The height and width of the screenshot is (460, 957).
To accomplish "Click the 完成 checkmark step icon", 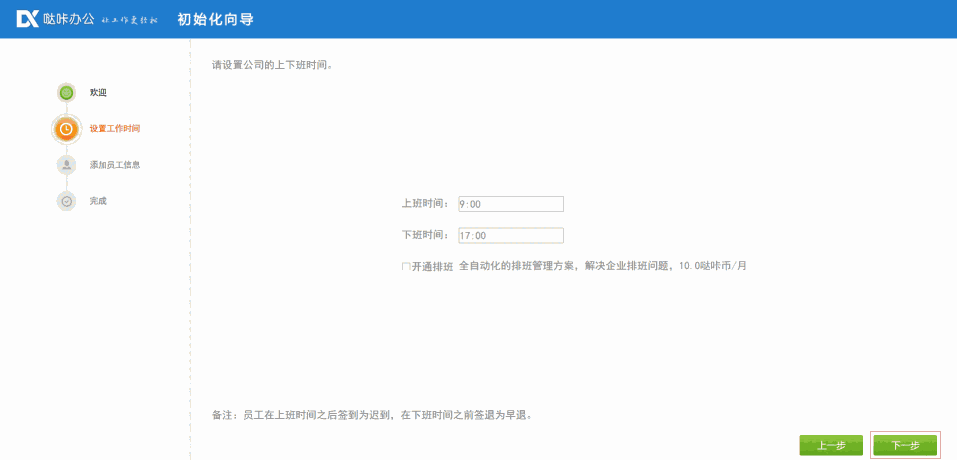I will [67, 201].
